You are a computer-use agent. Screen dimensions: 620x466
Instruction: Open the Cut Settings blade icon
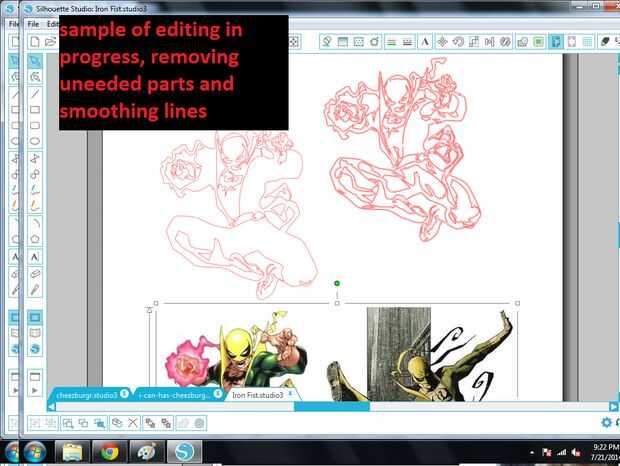click(x=605, y=42)
